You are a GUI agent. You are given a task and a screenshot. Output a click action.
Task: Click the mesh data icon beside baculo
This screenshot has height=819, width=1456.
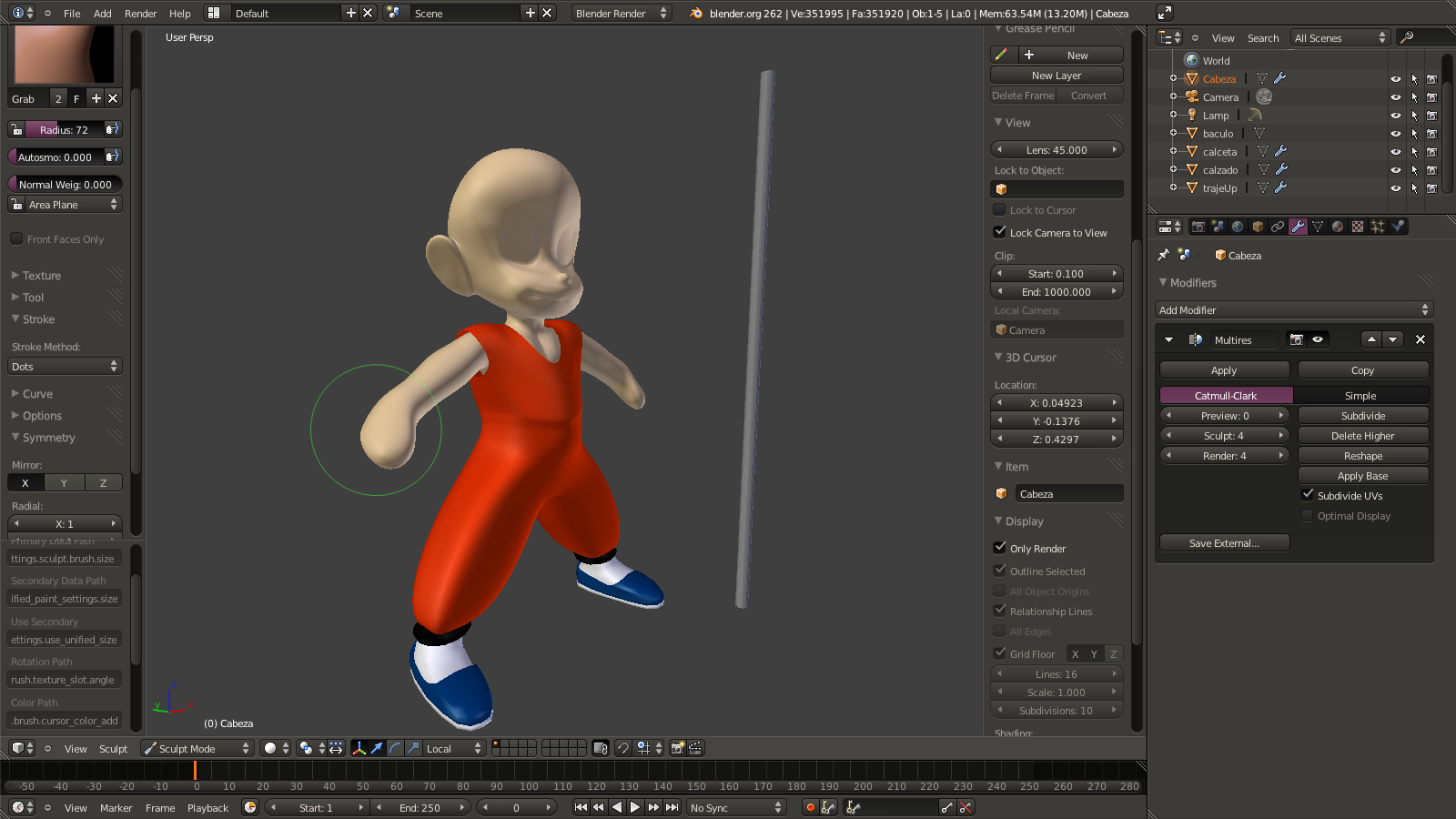pyautogui.click(x=1260, y=133)
